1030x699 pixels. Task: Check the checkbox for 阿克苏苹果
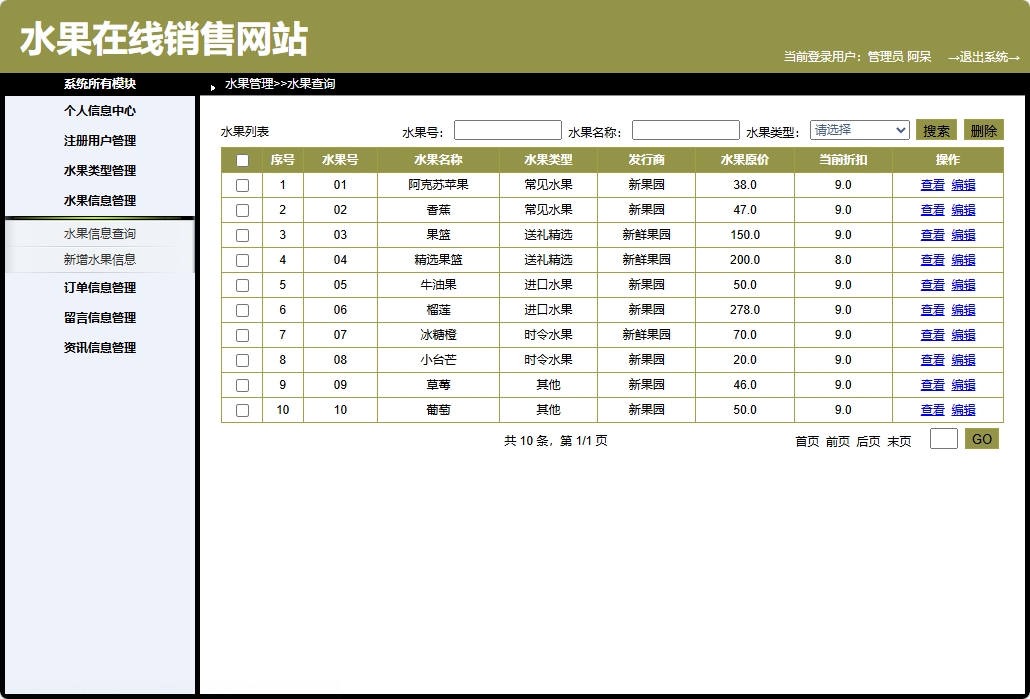[x=241, y=185]
